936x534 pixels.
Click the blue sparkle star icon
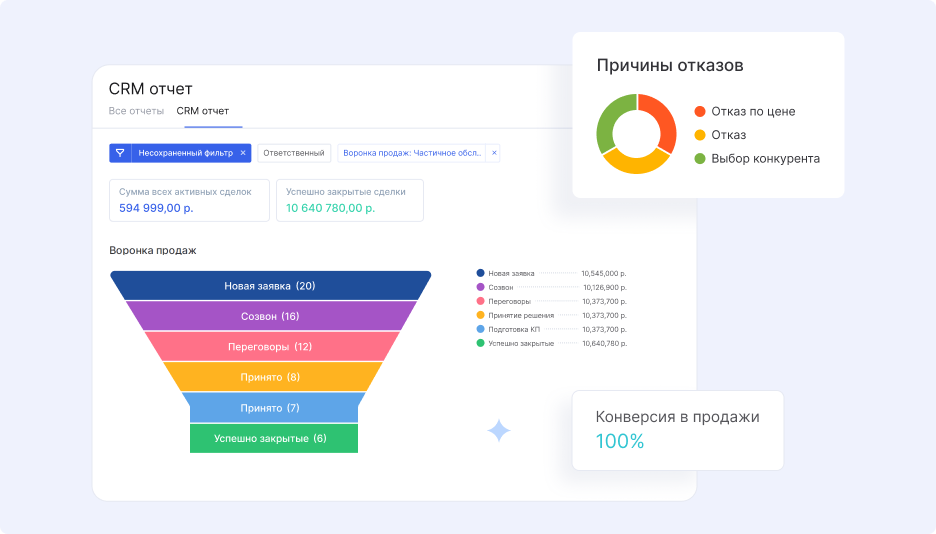coord(499,431)
